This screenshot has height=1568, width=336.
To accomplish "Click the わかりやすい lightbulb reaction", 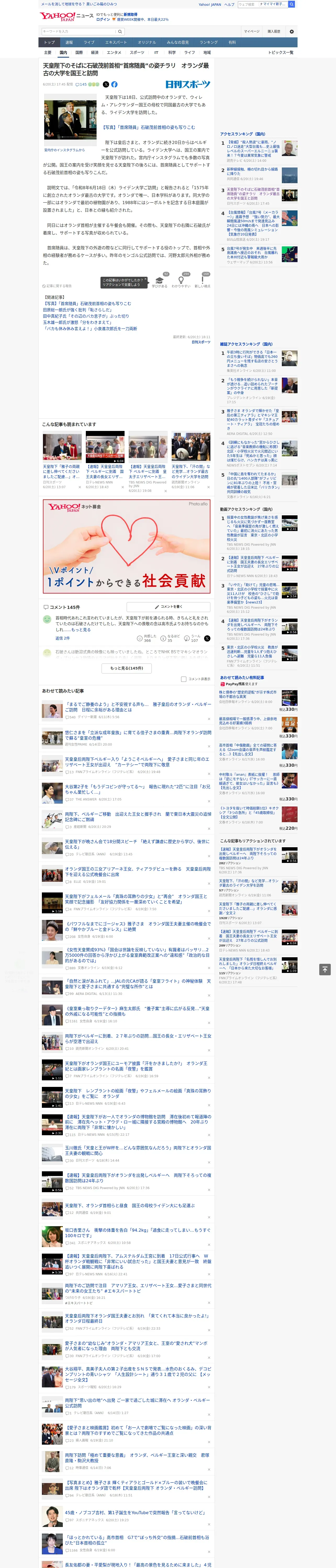I will coord(181,281).
